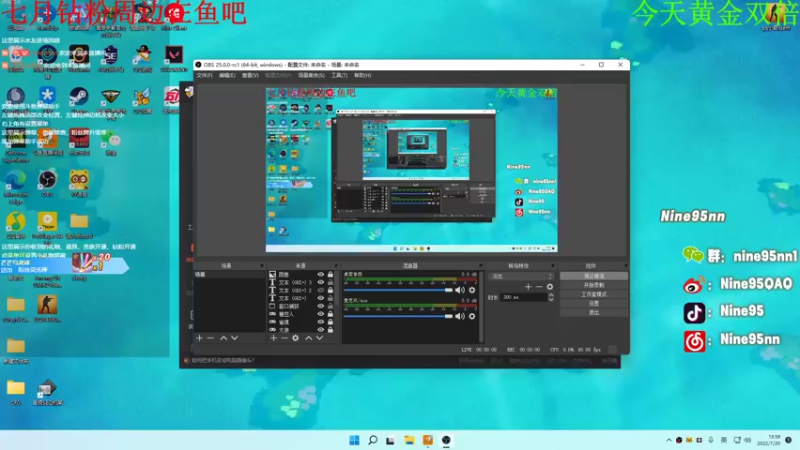Click the 300 ms duration field
The image size is (800, 450).
(x=523, y=297)
